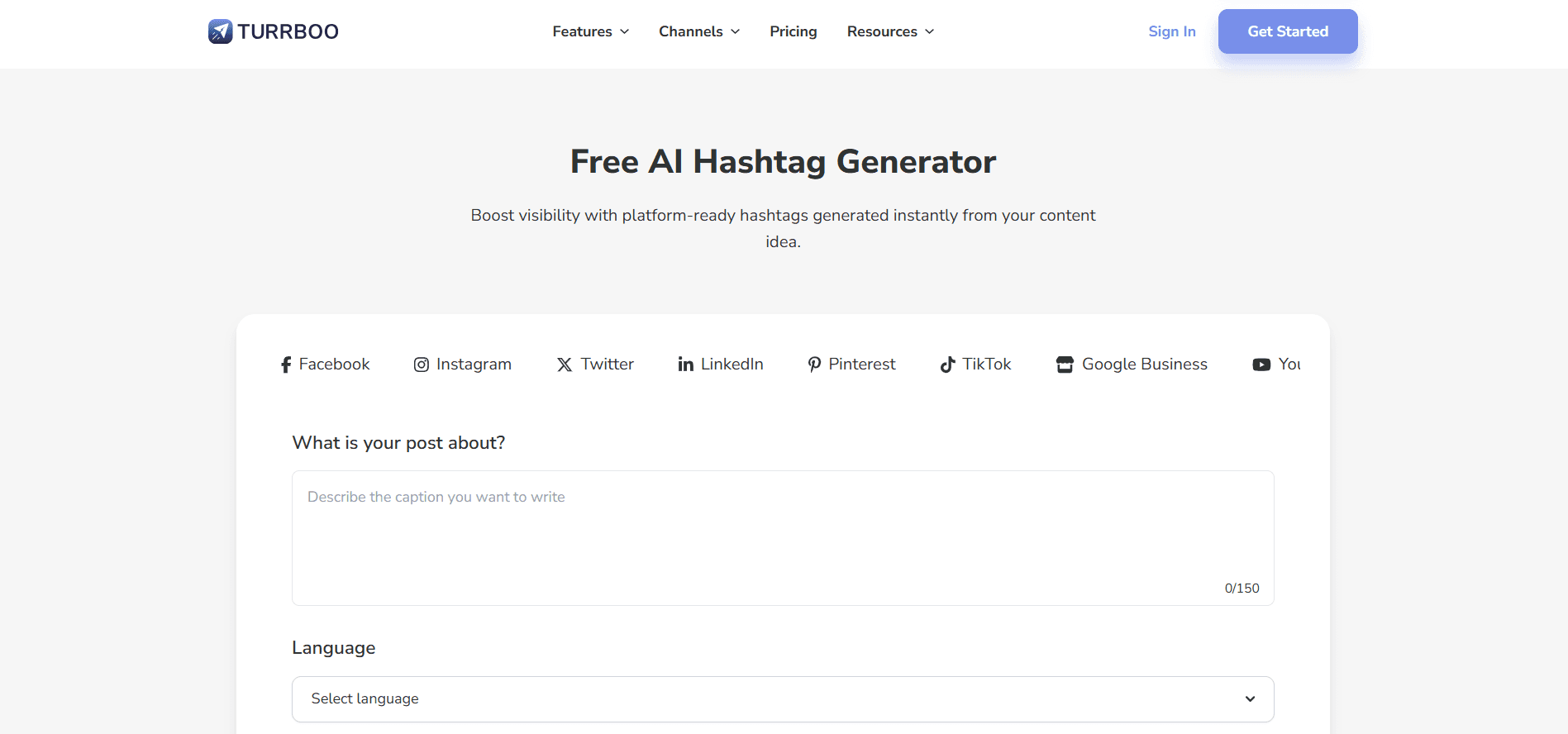Open the Resources dropdown
This screenshot has height=734, width=1568.
point(890,31)
